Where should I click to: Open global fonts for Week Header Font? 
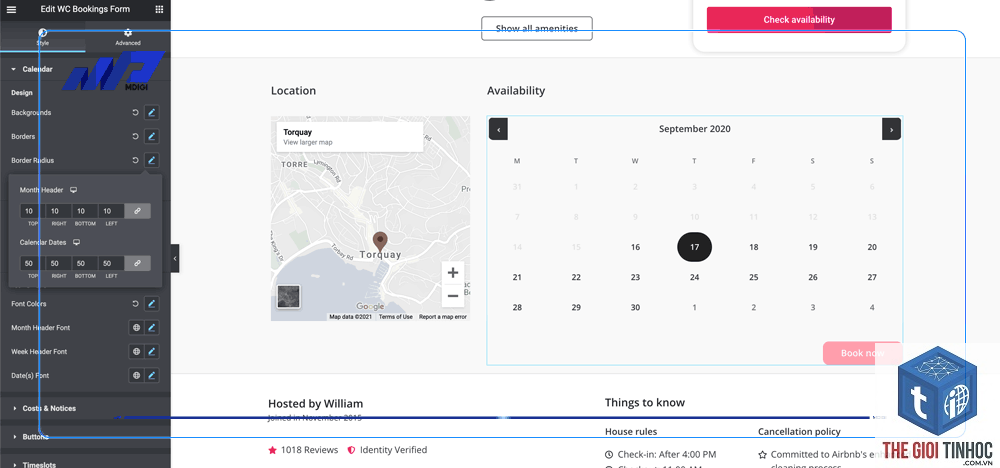(x=136, y=351)
